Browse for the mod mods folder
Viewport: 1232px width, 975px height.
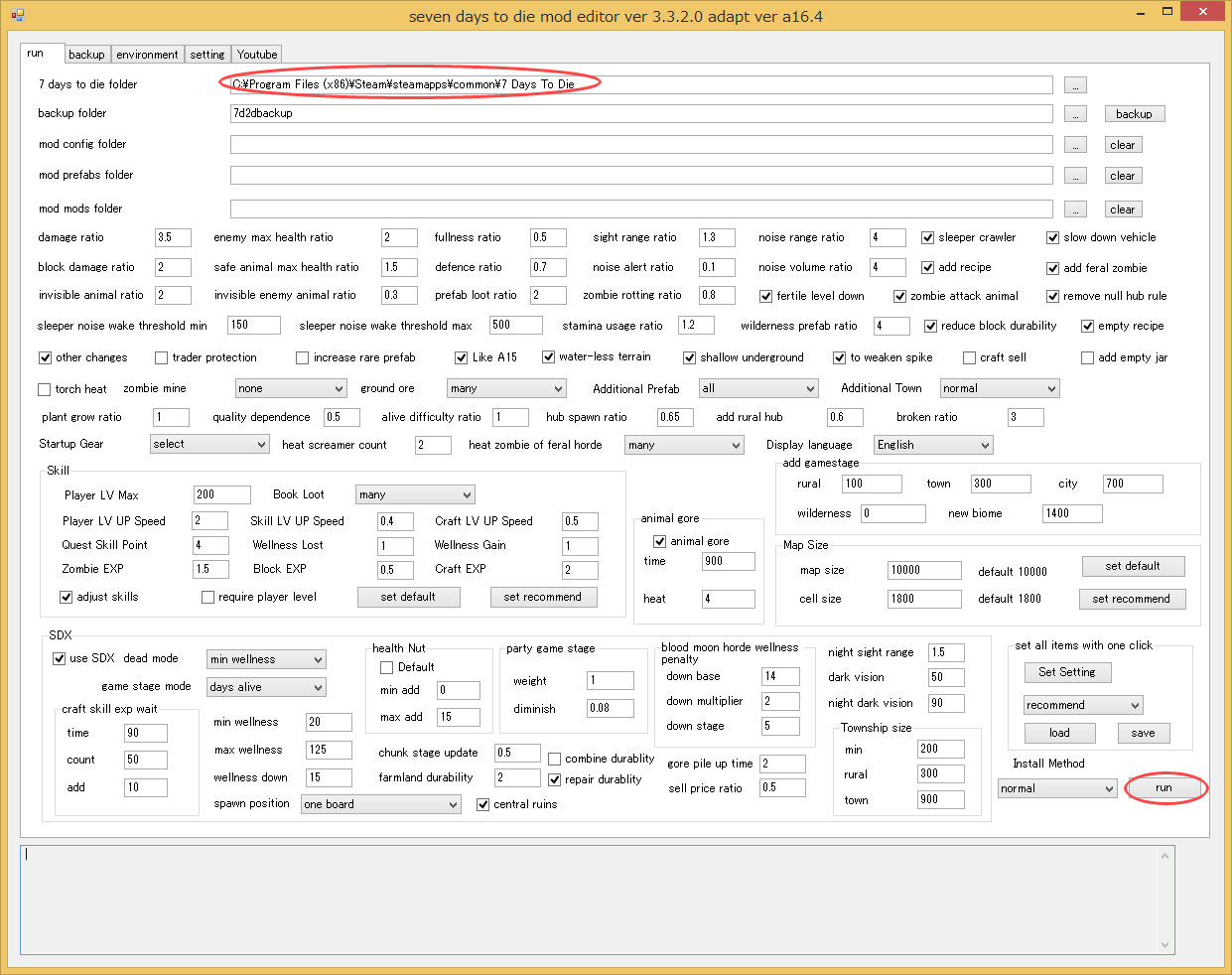pos(1075,209)
